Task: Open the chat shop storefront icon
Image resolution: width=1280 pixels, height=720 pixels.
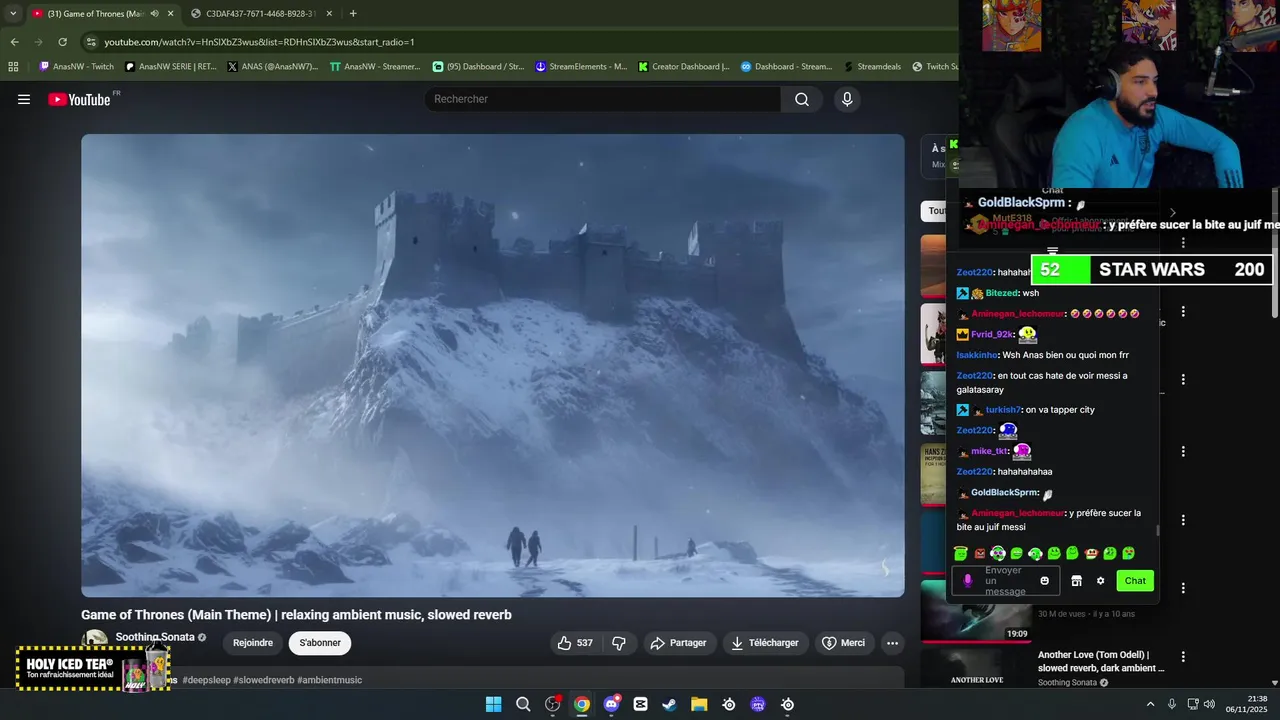Action: tap(1076, 581)
